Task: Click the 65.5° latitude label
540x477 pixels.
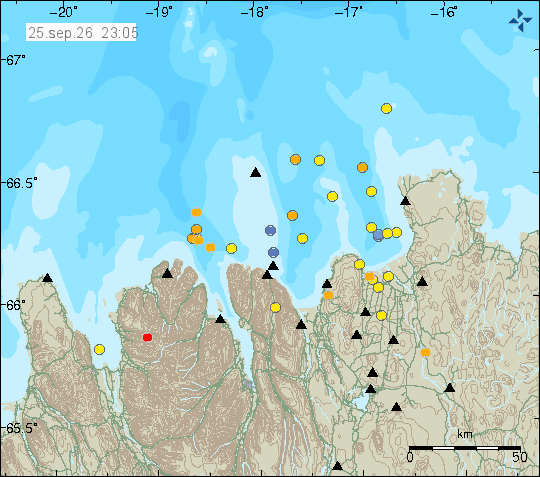Action: point(21,428)
